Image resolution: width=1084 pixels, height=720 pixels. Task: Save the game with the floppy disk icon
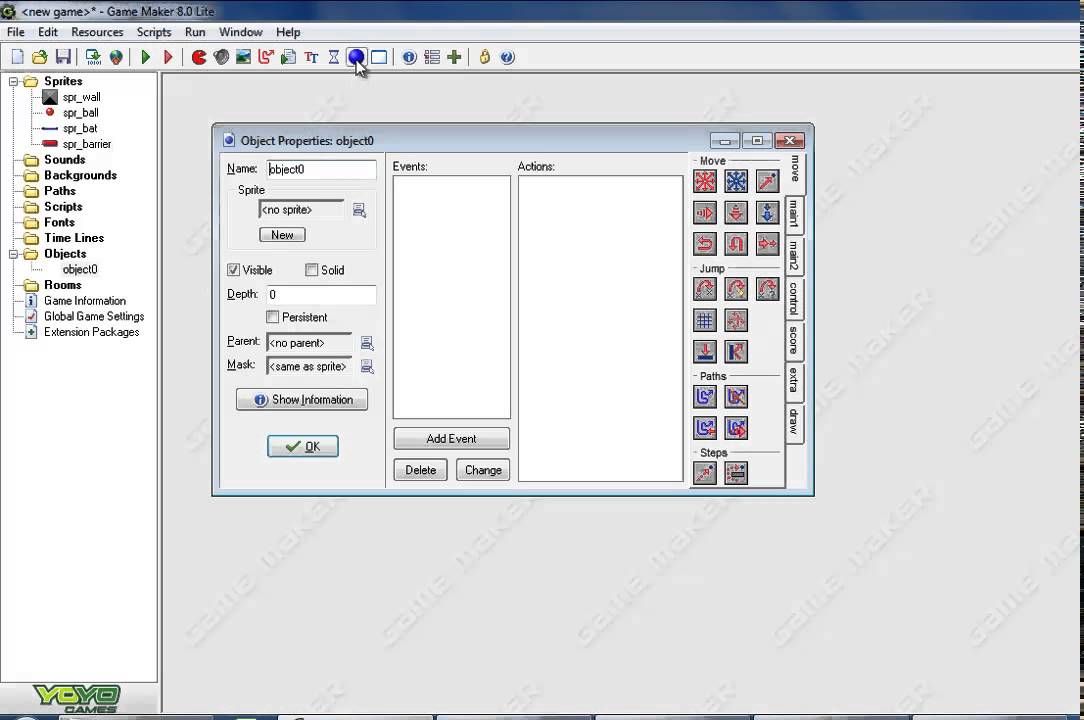click(63, 57)
